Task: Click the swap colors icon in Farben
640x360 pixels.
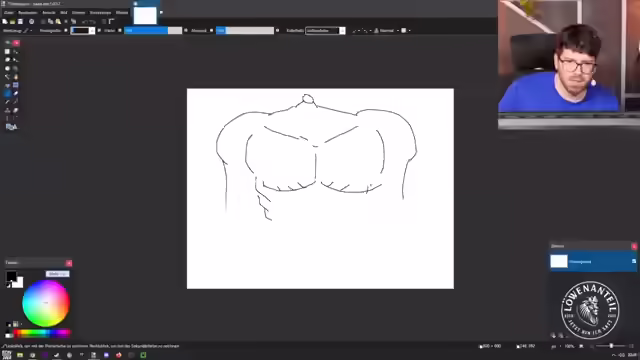Action: tap(8, 286)
